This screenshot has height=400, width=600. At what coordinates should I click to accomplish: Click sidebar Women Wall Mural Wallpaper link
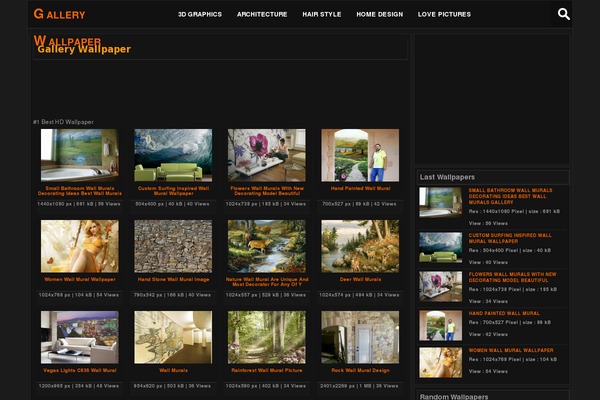coord(511,350)
